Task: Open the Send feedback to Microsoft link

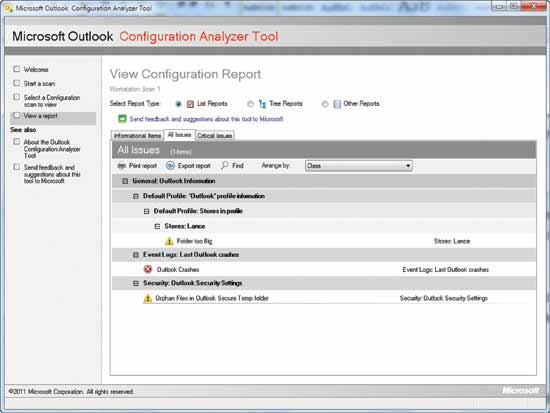Action: click(x=206, y=119)
